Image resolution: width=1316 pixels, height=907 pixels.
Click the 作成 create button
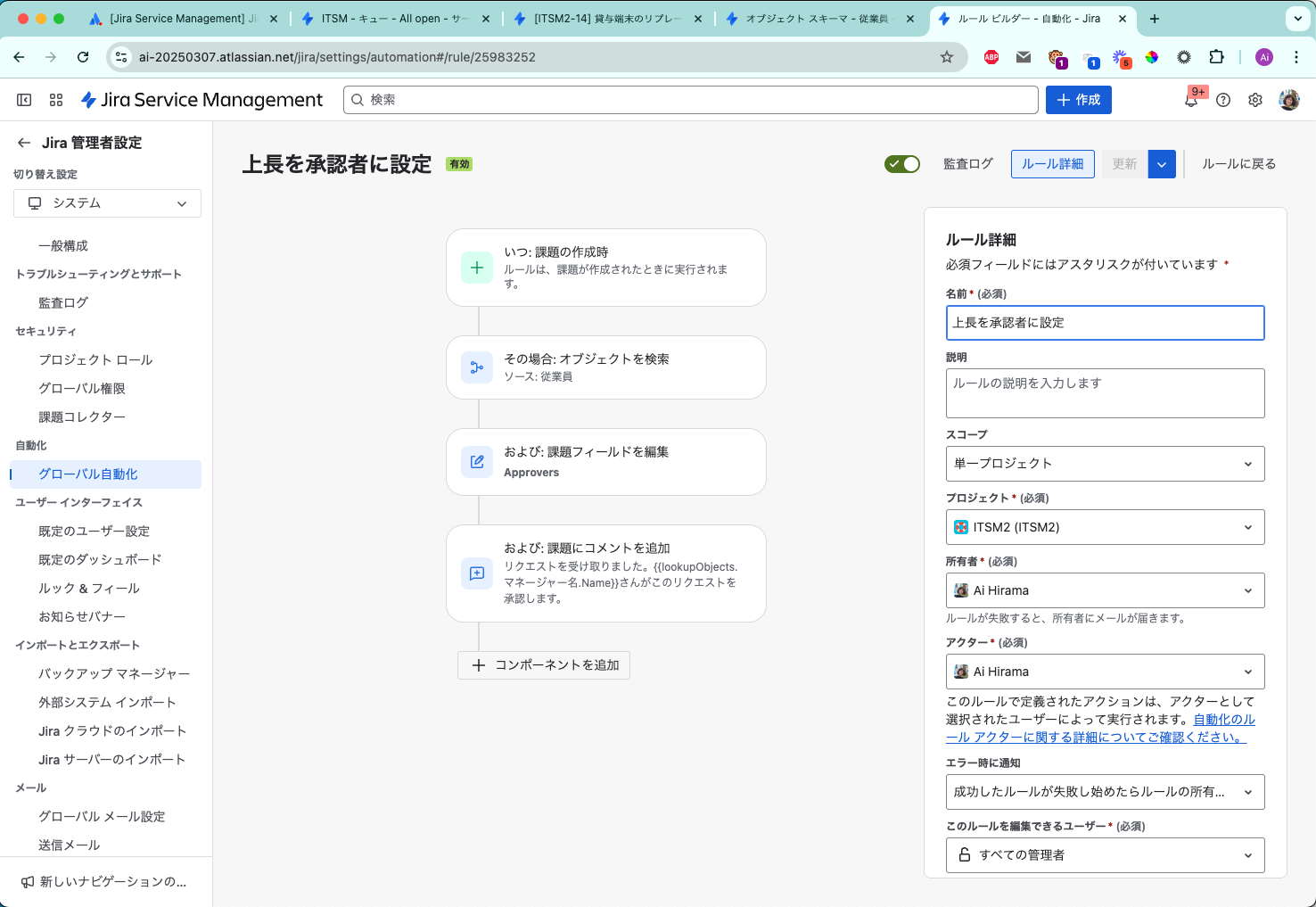click(1079, 100)
